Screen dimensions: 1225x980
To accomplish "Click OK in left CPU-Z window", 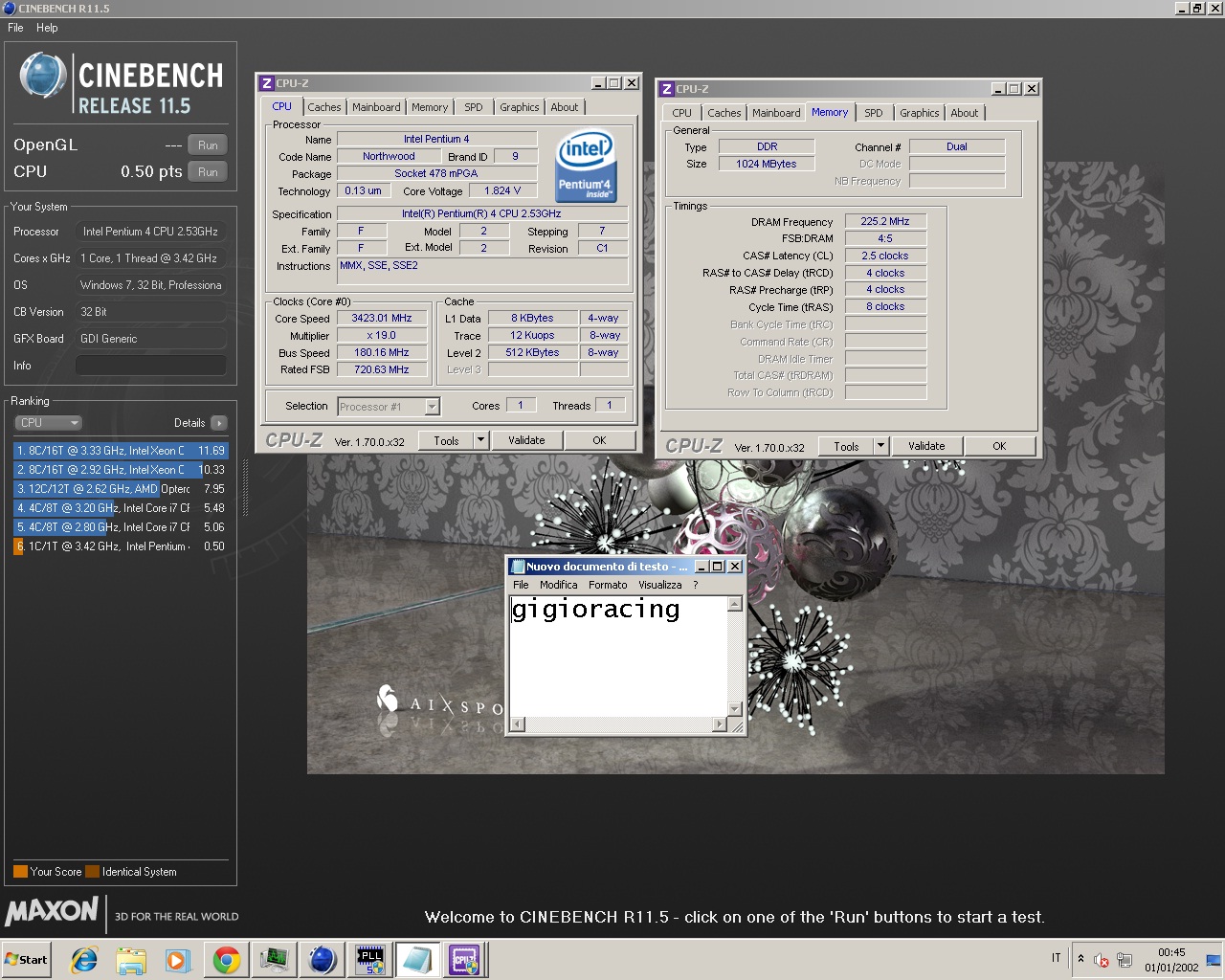I will 599,441.
